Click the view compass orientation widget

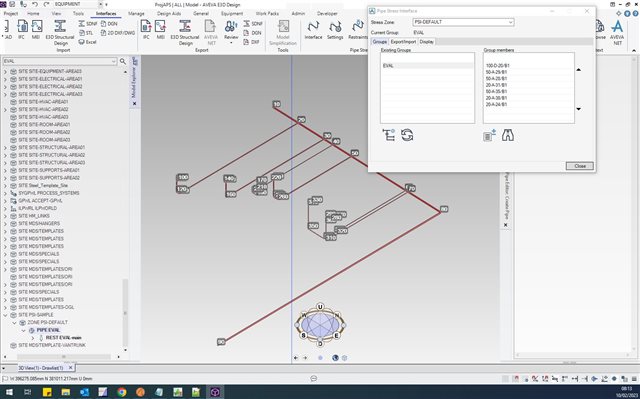point(320,324)
